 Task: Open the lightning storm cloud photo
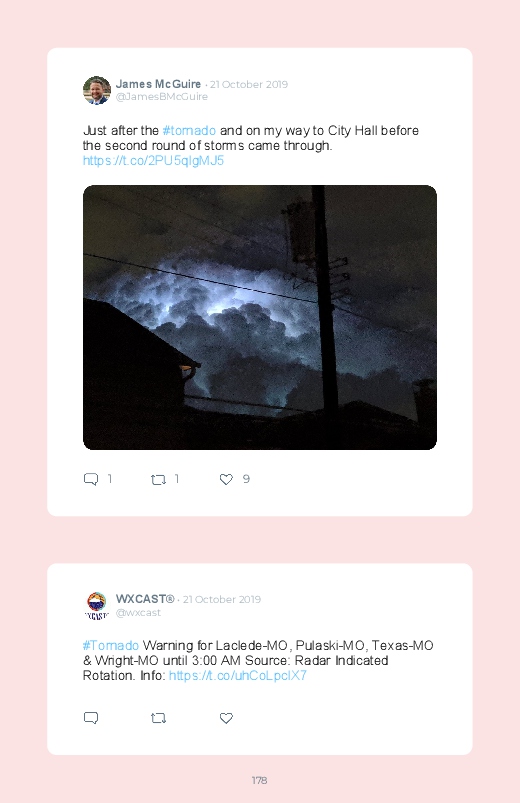click(x=260, y=318)
